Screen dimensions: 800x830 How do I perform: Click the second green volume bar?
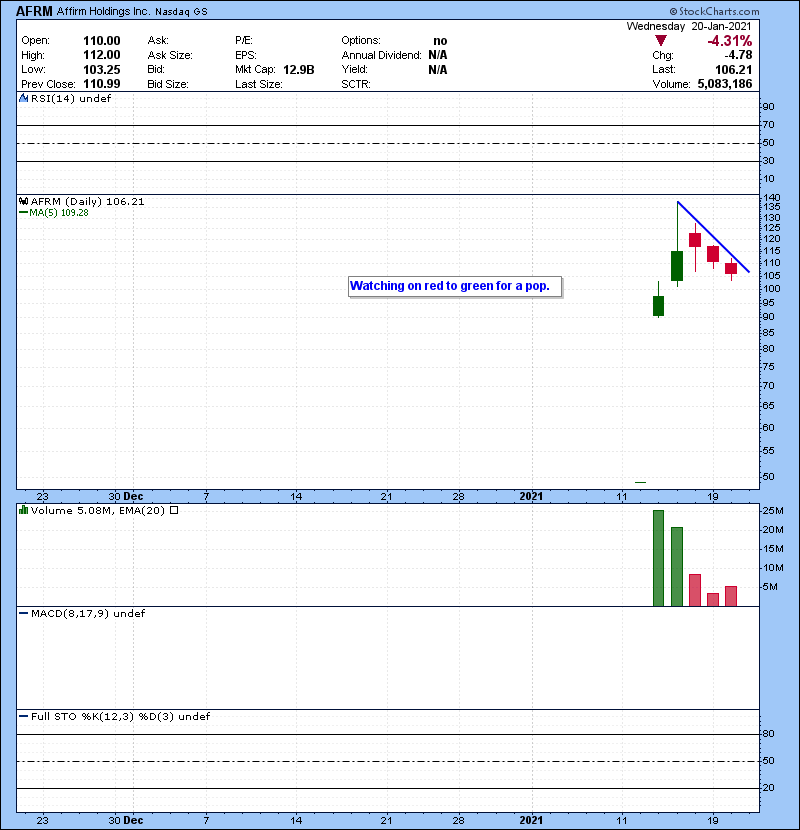pos(677,566)
